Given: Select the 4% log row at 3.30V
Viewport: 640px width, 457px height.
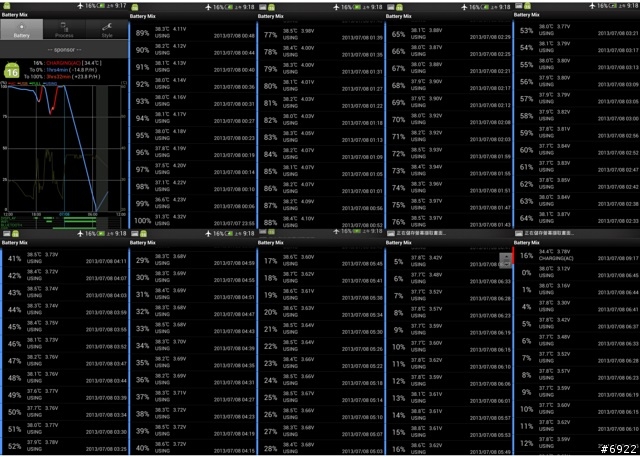Looking at the screenshot, I should click(577, 306).
